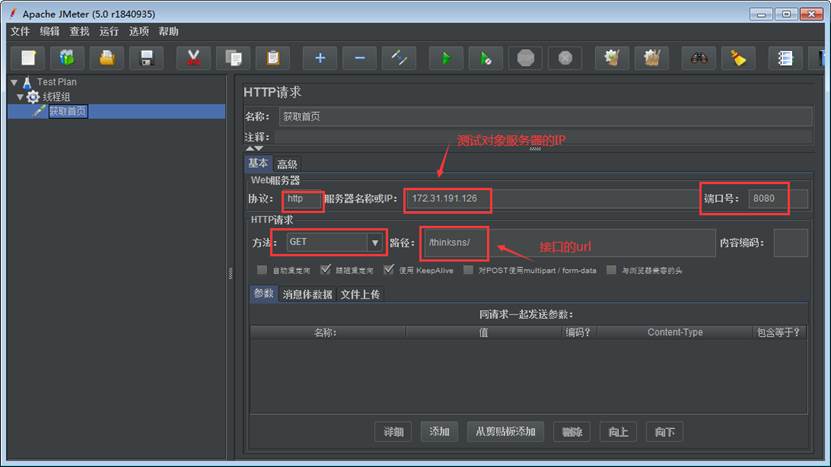Click the 删除 button
The height and width of the screenshot is (467, 831).
click(x=572, y=432)
